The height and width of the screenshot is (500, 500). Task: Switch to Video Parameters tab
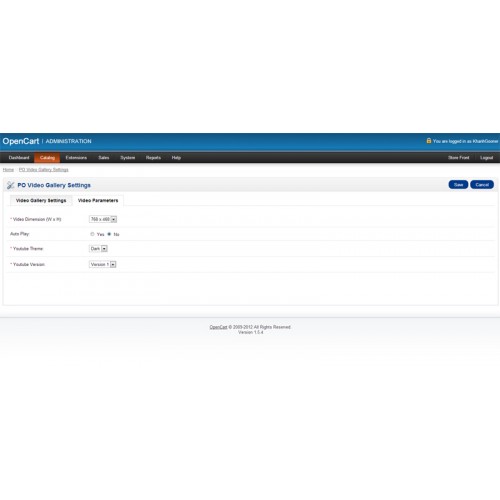click(98, 200)
